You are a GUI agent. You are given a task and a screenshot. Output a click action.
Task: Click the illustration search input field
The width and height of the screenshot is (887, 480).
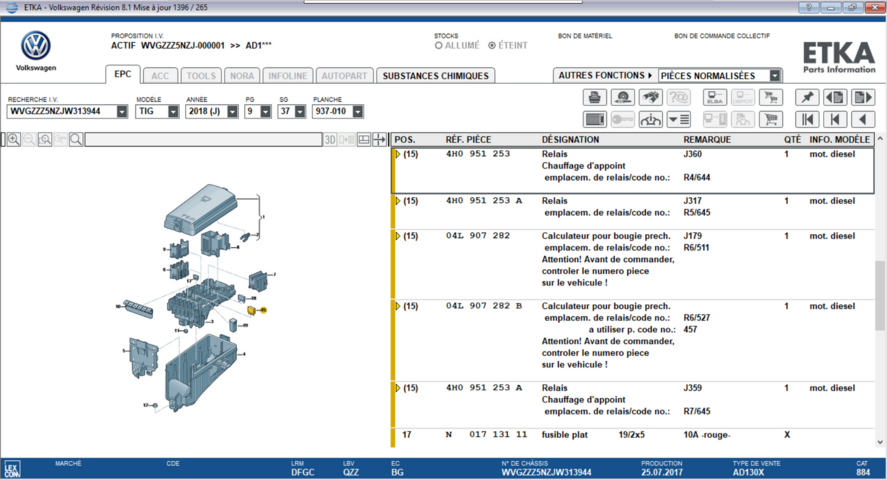click(x=203, y=140)
